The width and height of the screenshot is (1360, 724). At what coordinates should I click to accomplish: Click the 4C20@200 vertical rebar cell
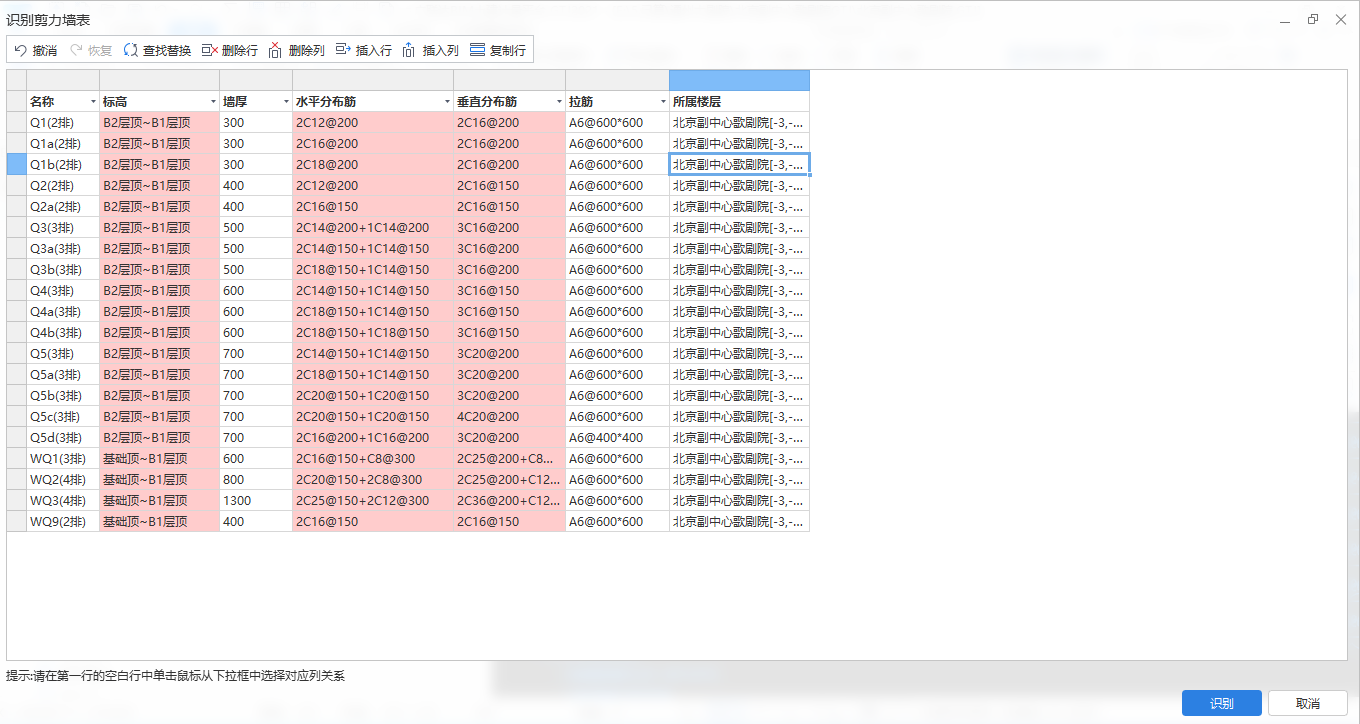tap(509, 417)
